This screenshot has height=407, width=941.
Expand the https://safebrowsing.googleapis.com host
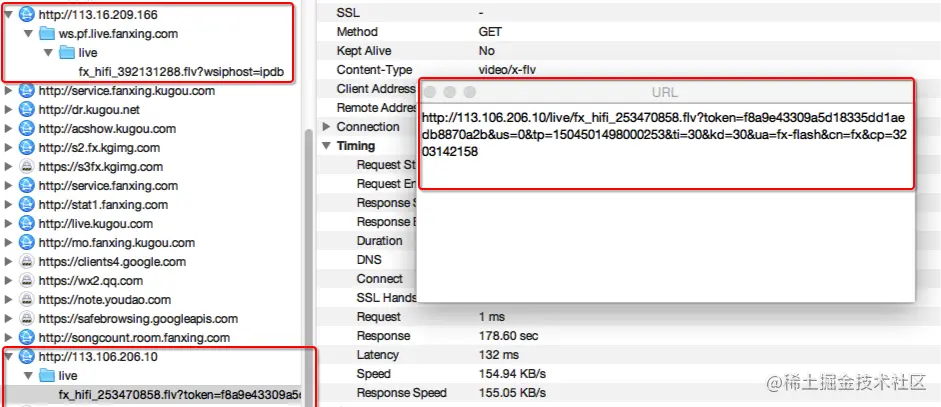8,319
